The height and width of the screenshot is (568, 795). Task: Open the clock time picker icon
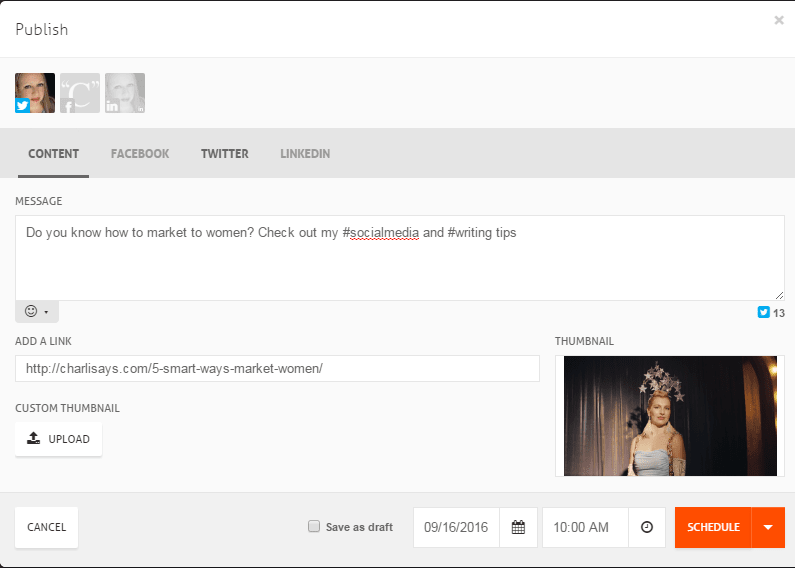(647, 527)
